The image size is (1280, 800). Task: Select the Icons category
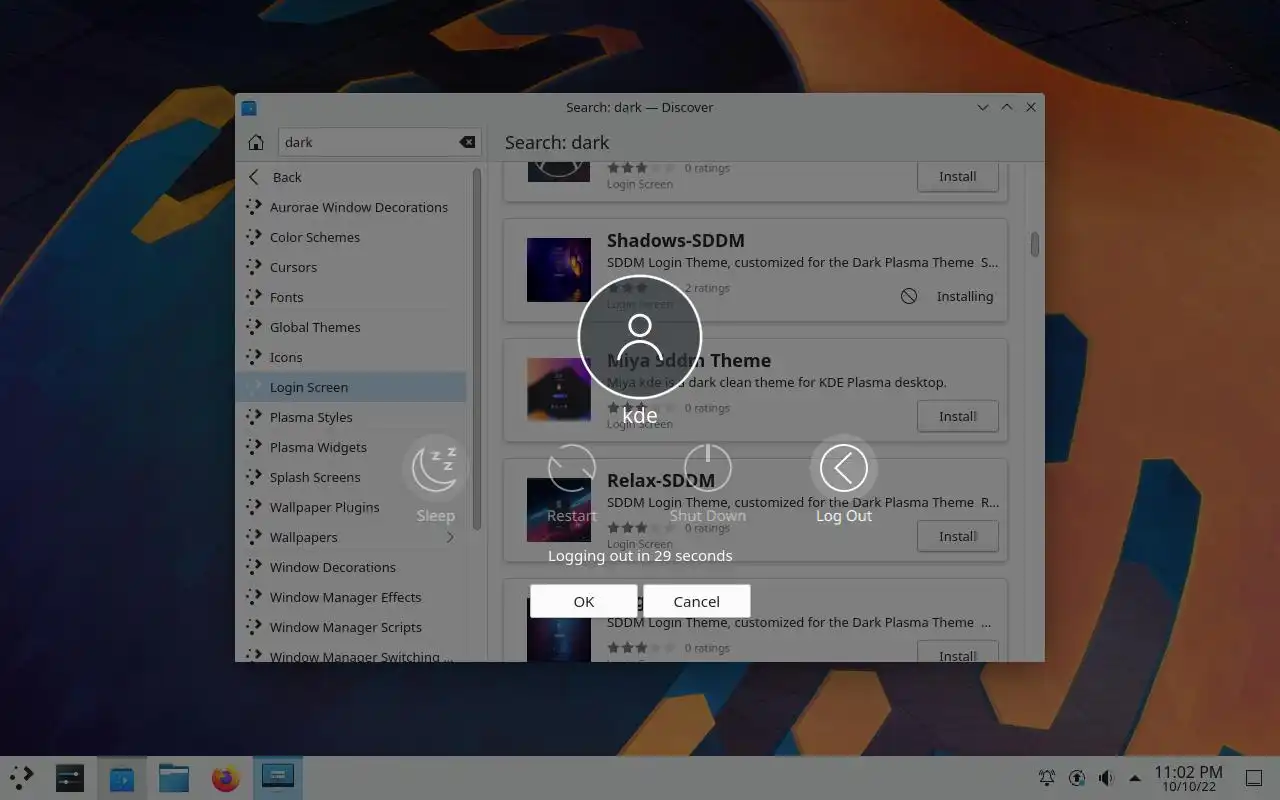(351, 357)
